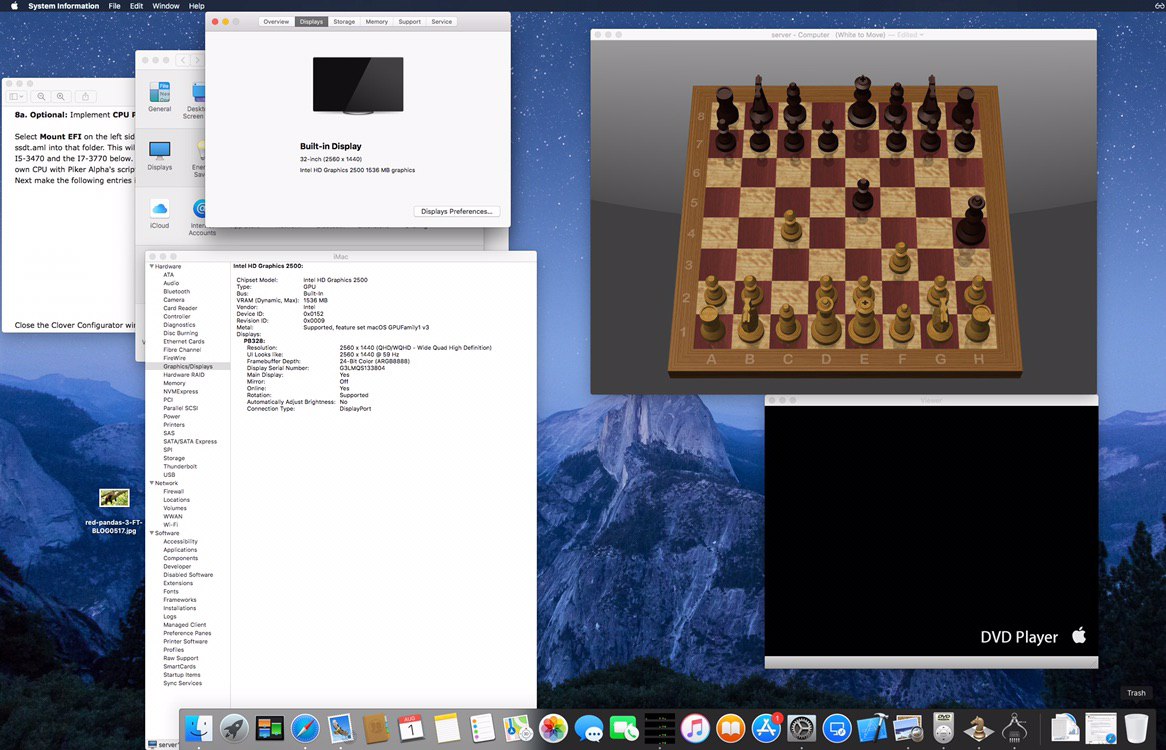The width and height of the screenshot is (1166, 750).
Task: Launch Safari compass icon in dock
Action: point(305,728)
